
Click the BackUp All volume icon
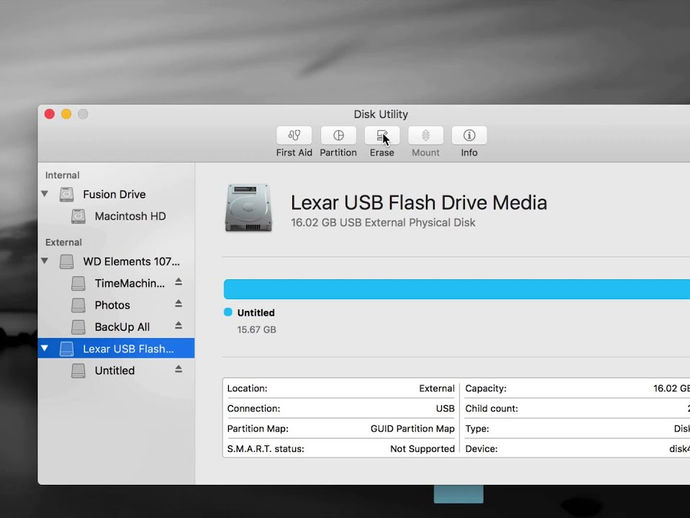78,327
